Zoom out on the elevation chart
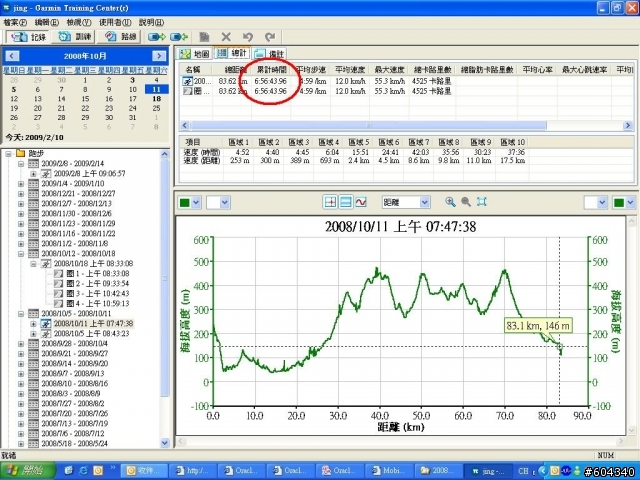Image resolution: width=640 pixels, height=480 pixels. click(x=466, y=202)
